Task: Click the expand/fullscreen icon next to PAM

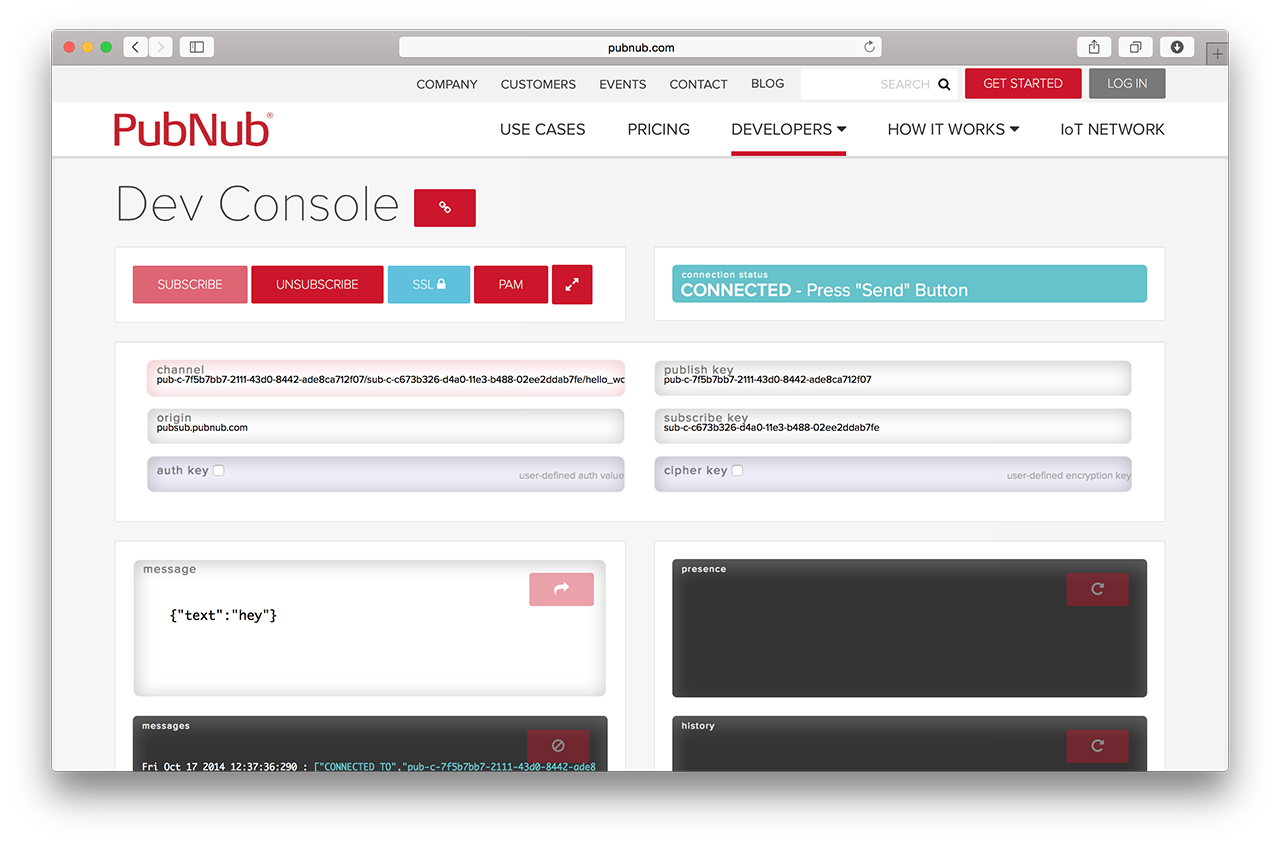Action: pyautogui.click(x=571, y=284)
